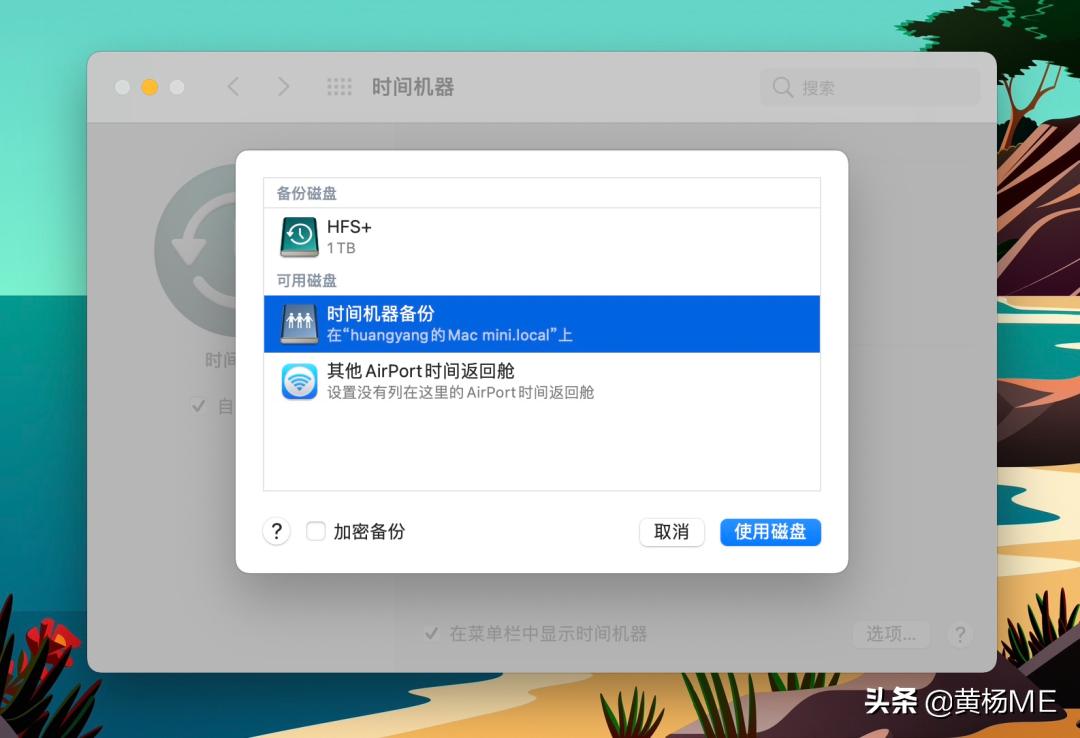Click the Time Machine network drive icon
The height and width of the screenshot is (738, 1080).
(x=299, y=323)
